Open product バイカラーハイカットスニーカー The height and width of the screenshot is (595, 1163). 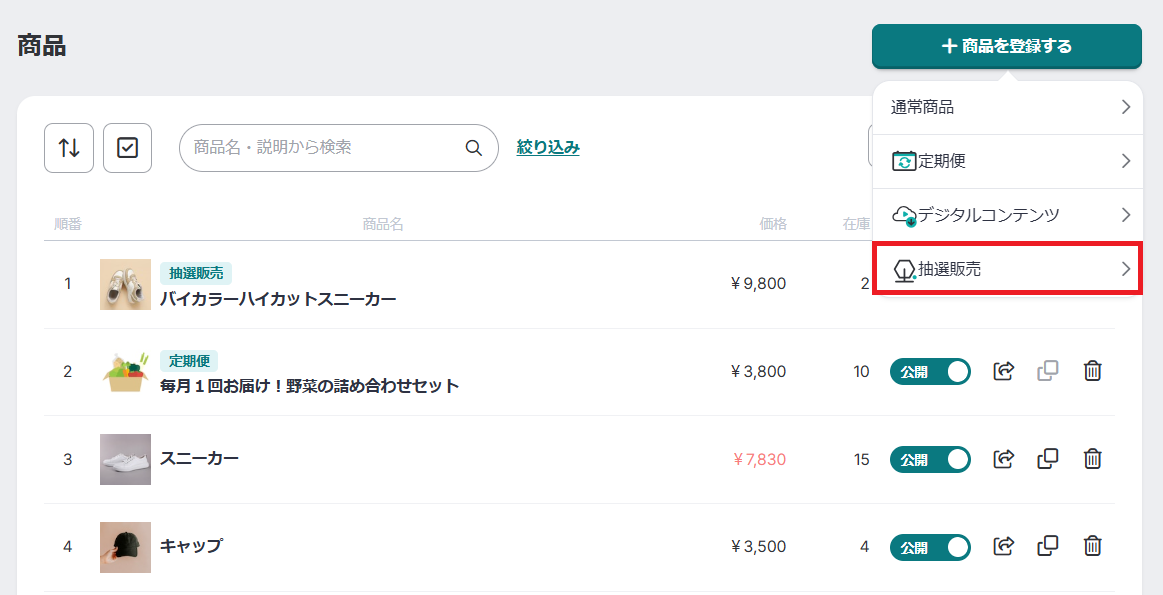[x=278, y=300]
